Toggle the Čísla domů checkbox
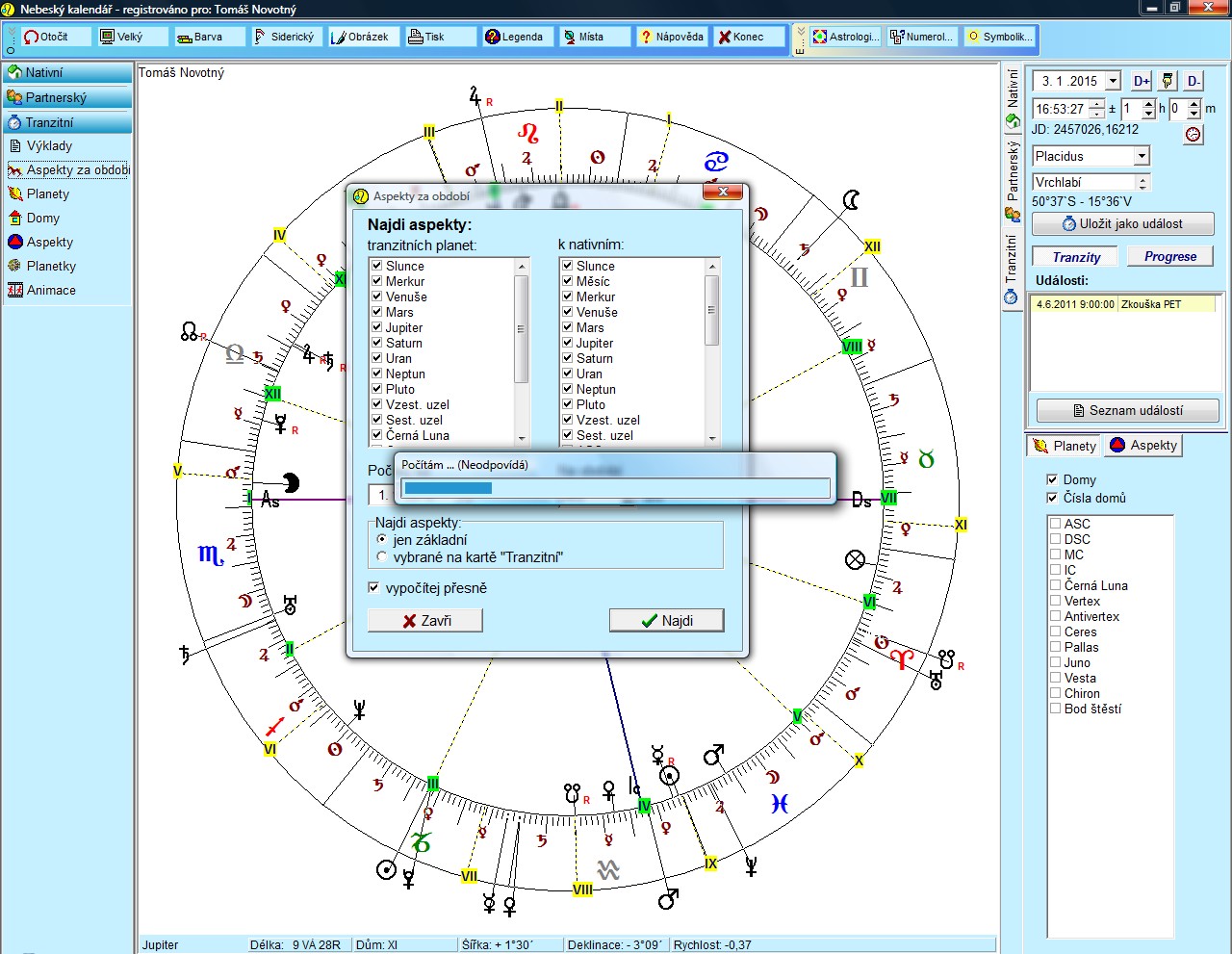 (x=1052, y=498)
